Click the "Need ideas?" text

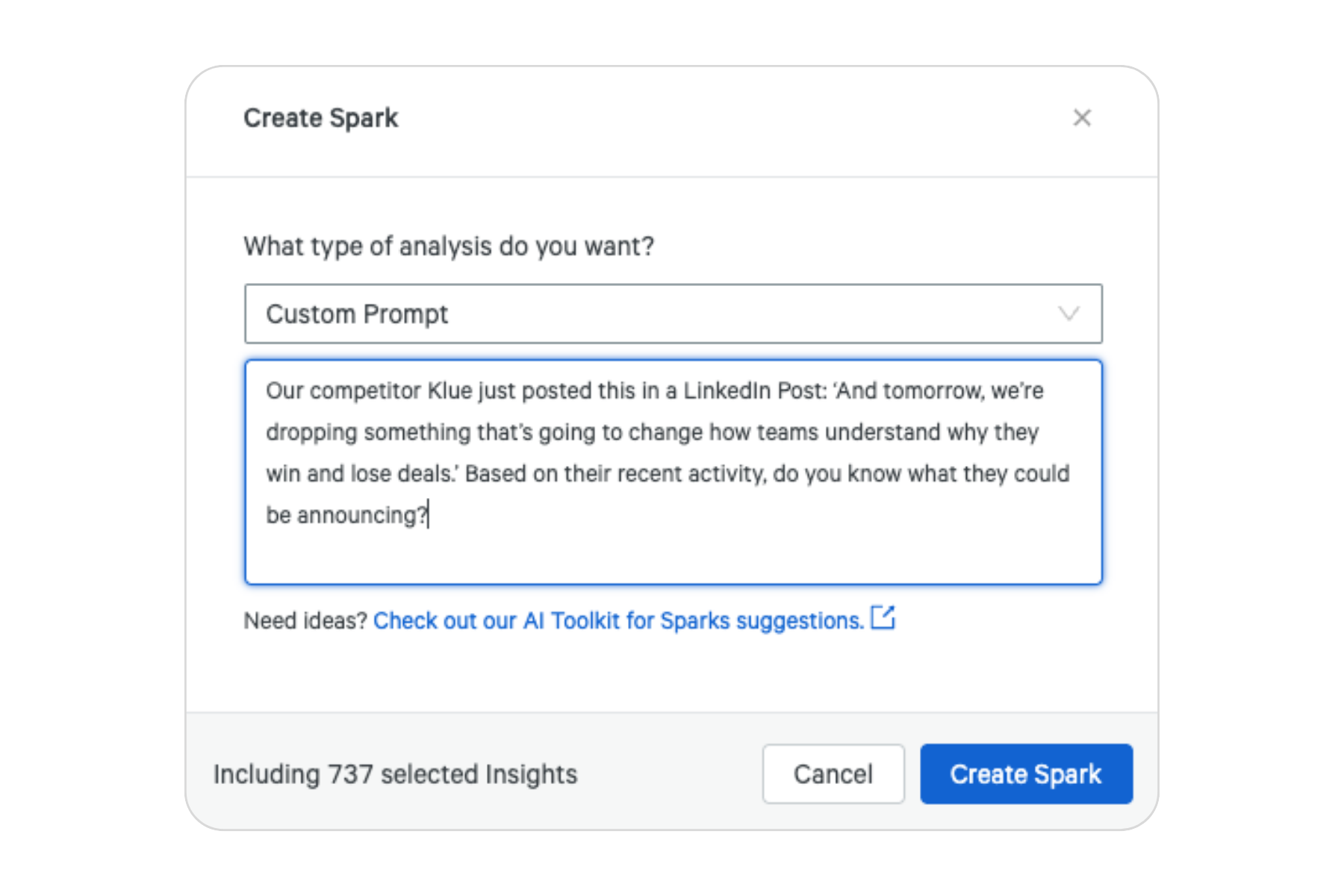click(x=305, y=620)
